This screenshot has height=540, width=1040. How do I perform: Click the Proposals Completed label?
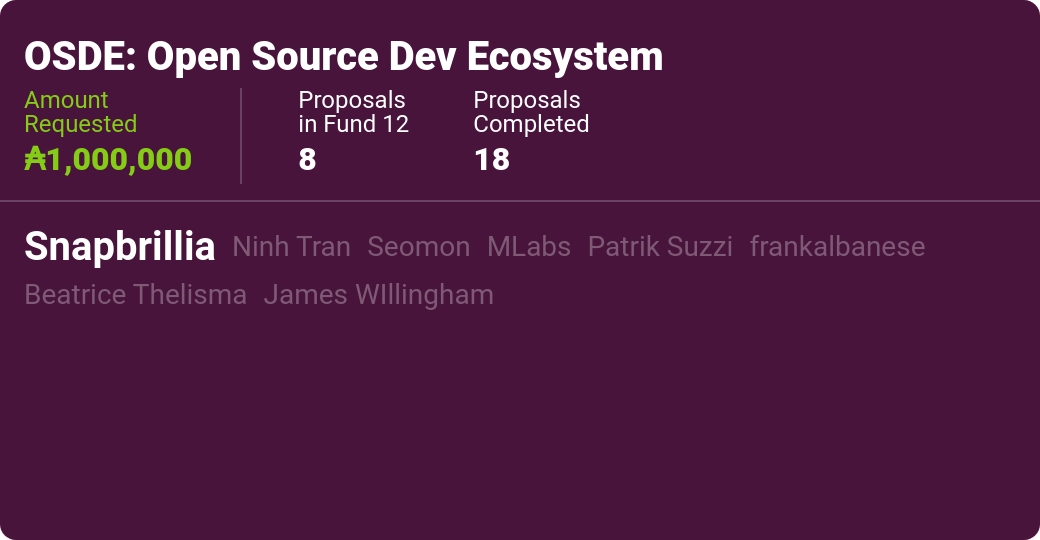531,111
